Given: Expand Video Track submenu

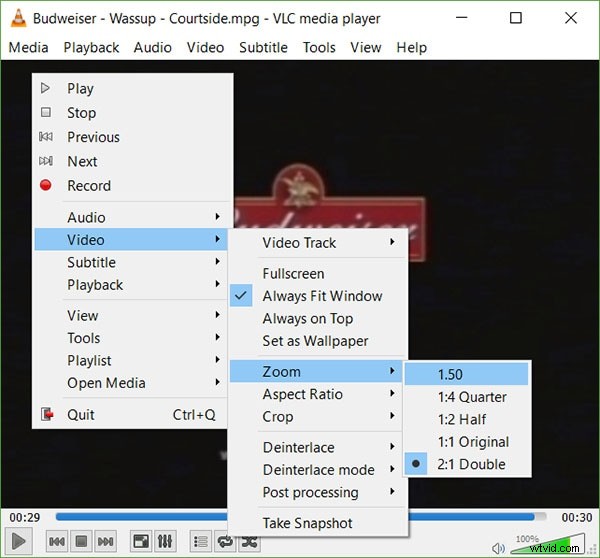Looking at the screenshot, I should (x=317, y=243).
